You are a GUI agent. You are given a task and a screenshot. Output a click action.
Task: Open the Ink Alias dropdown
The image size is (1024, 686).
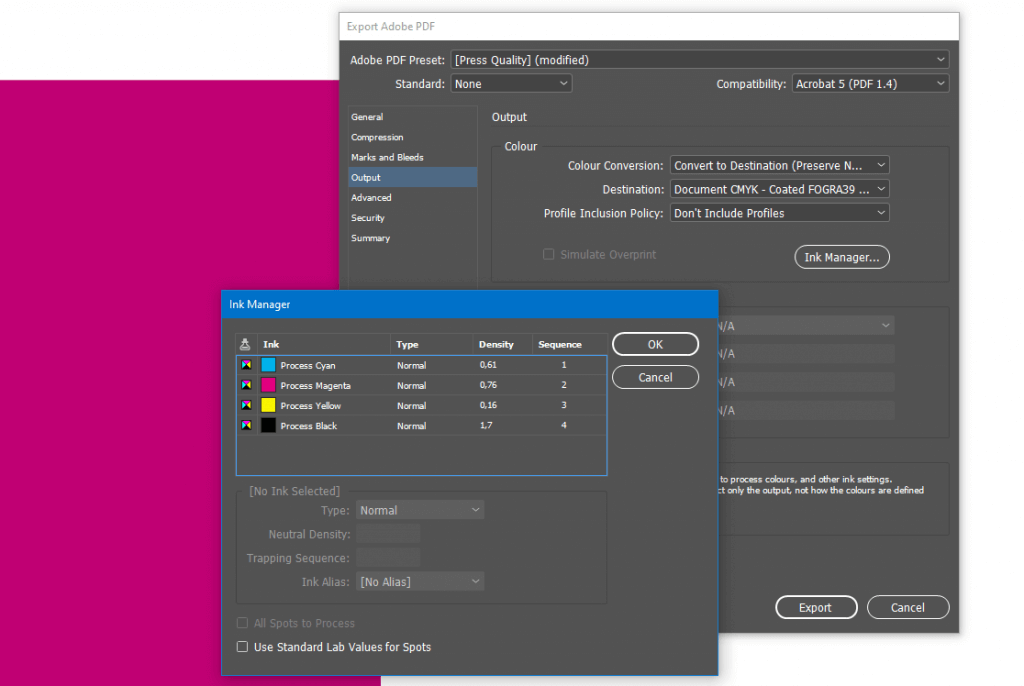[420, 581]
